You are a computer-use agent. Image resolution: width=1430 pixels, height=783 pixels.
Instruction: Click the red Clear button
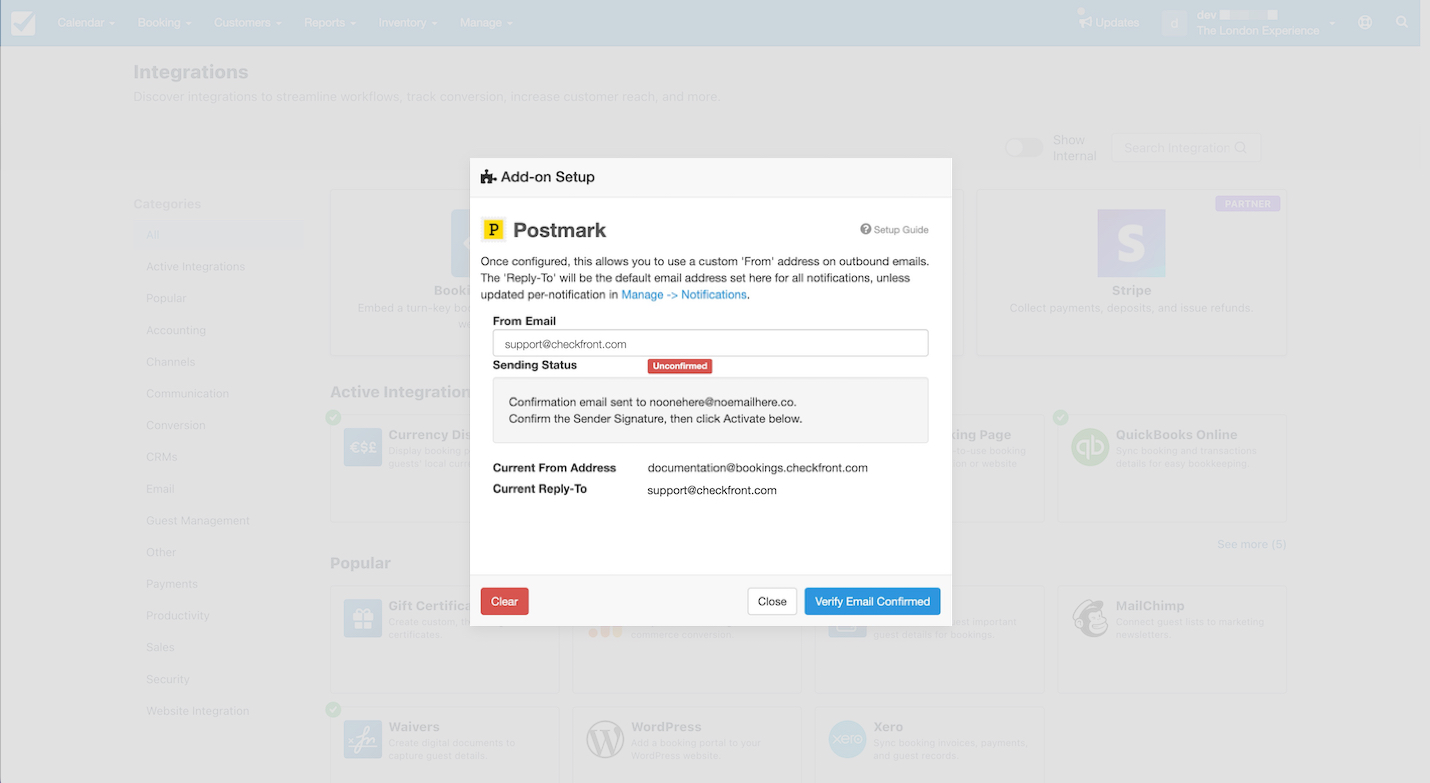click(504, 601)
